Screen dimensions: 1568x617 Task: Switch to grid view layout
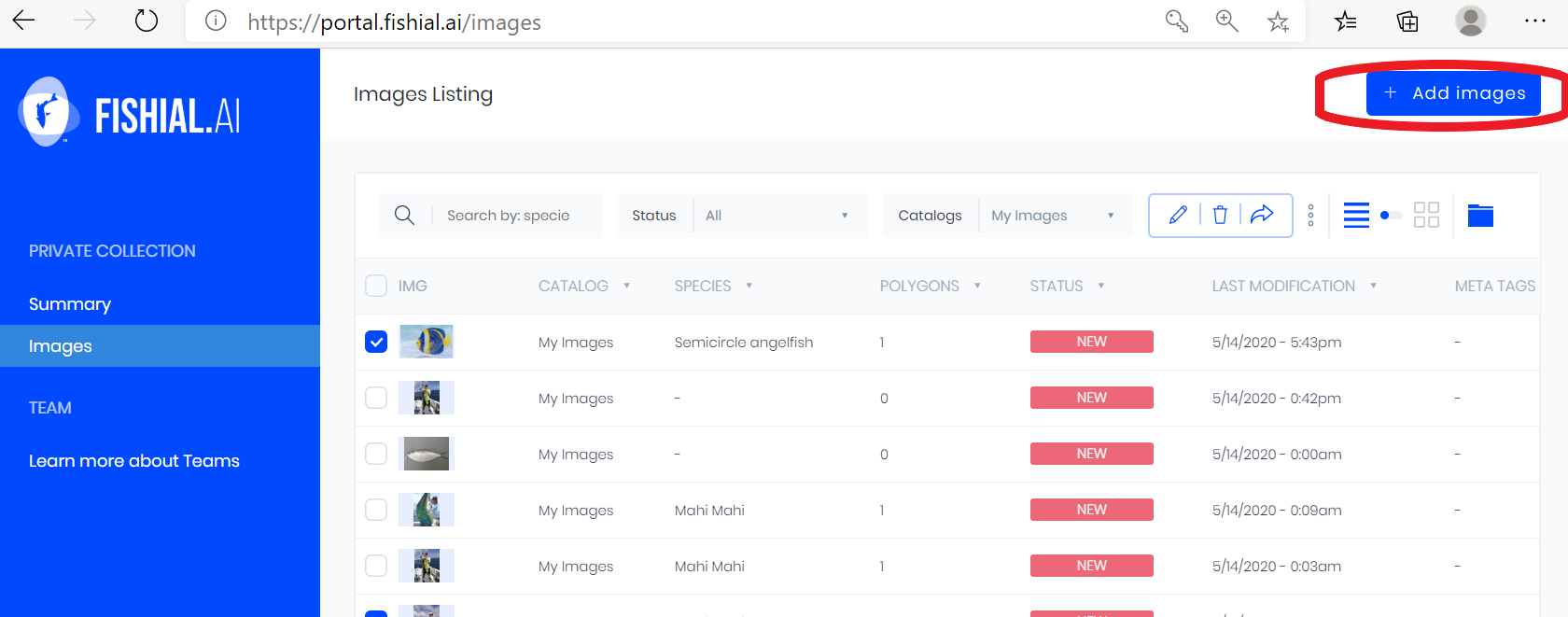point(1426,216)
